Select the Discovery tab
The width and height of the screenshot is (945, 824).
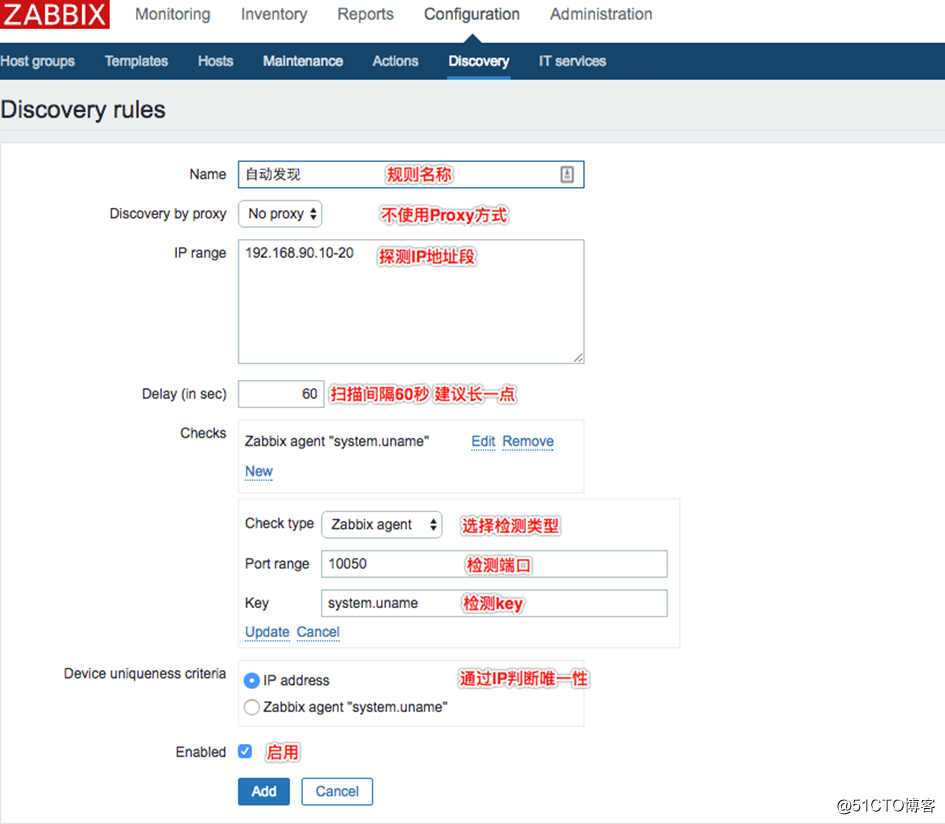tap(479, 61)
